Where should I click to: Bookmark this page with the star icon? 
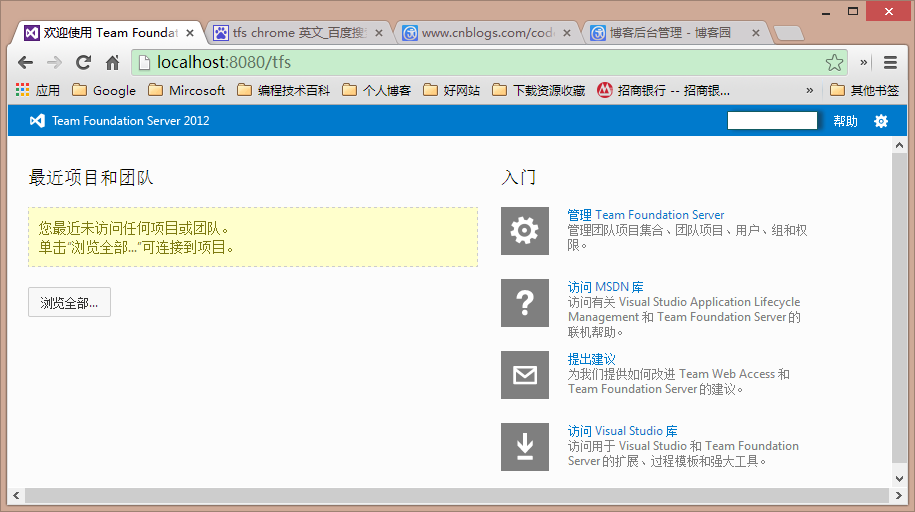(834, 62)
